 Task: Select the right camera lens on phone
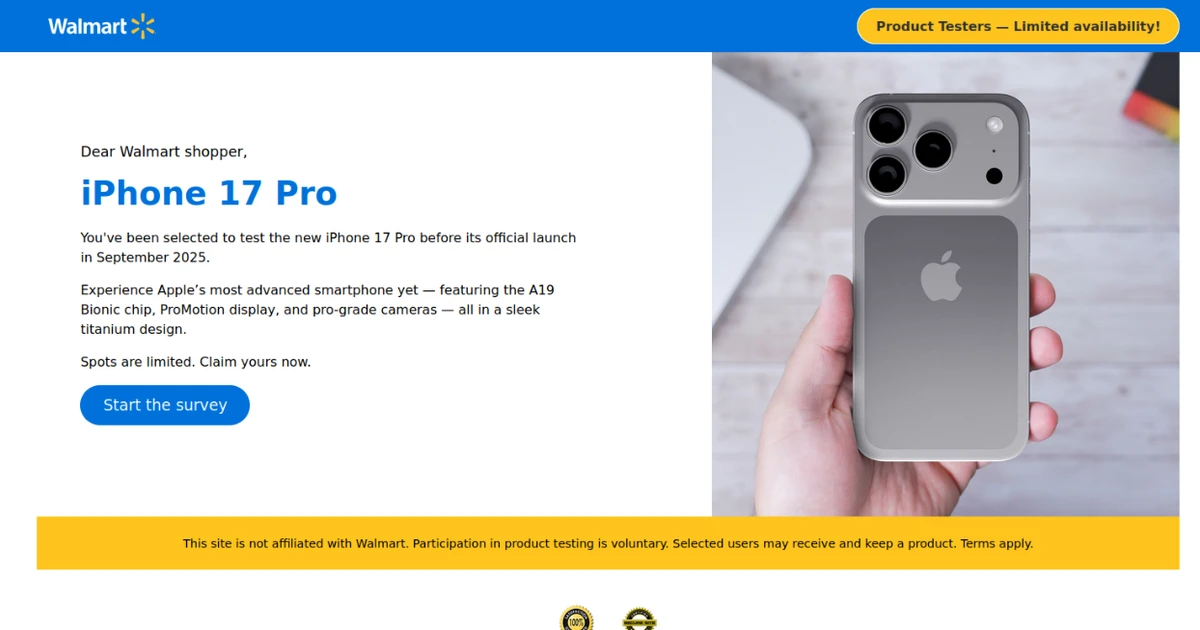point(933,150)
